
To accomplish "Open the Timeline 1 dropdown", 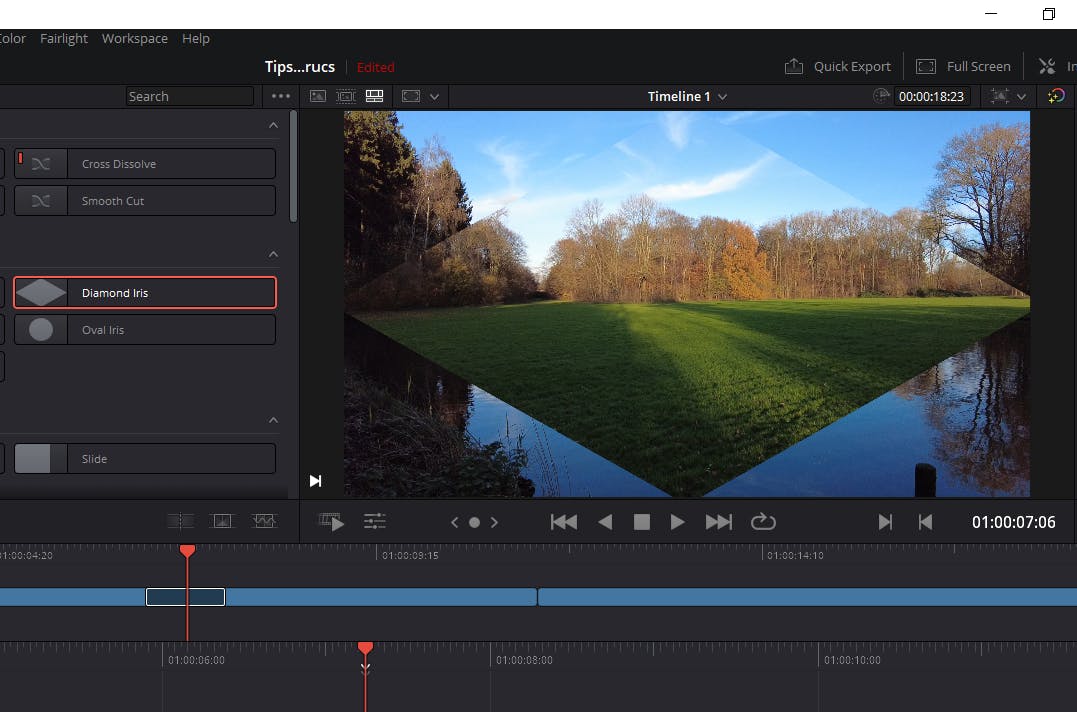I will point(687,96).
